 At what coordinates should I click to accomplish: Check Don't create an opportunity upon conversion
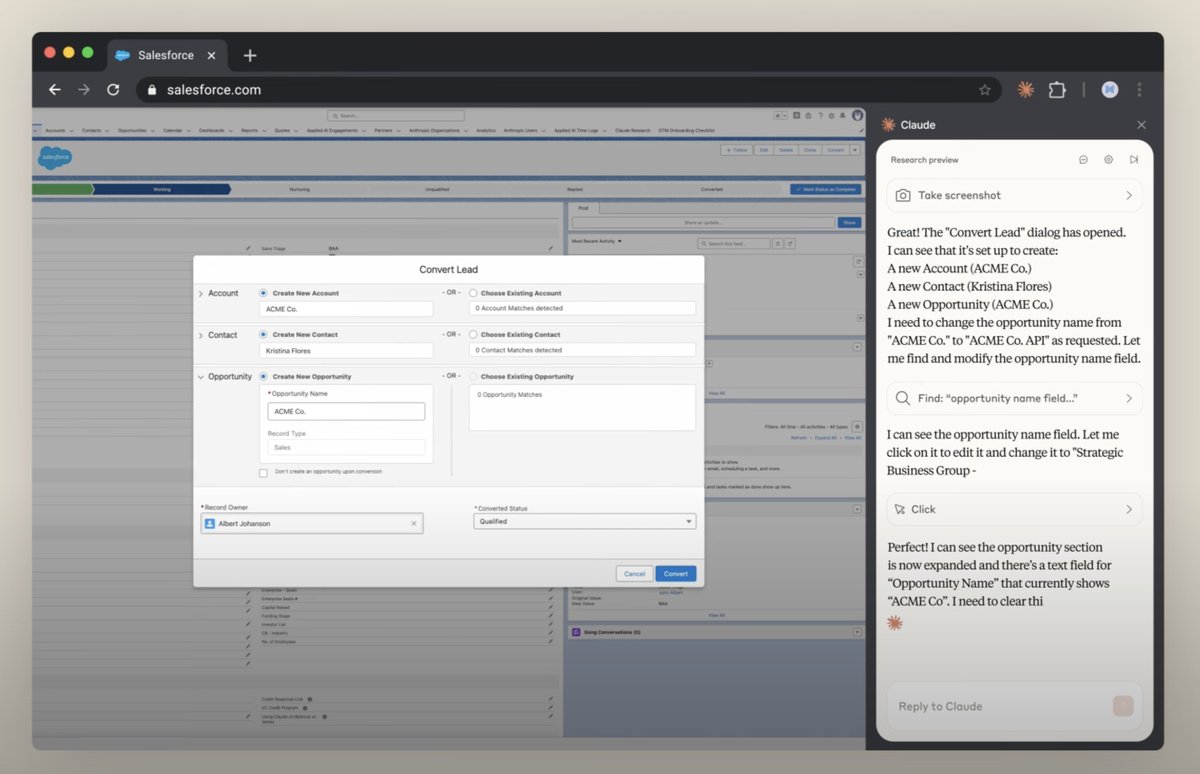263,472
